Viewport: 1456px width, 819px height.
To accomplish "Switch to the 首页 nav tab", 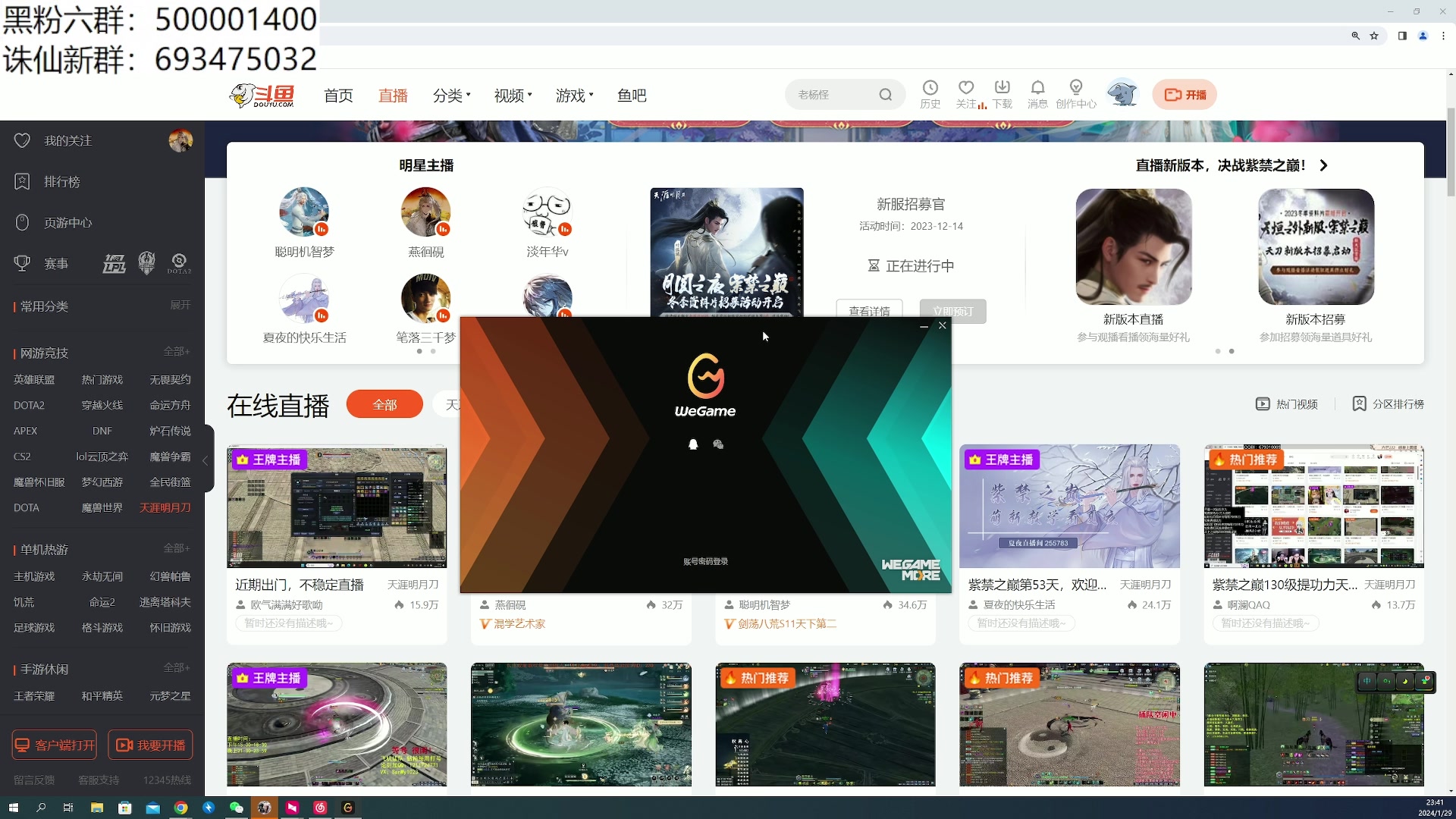I will 338,96.
